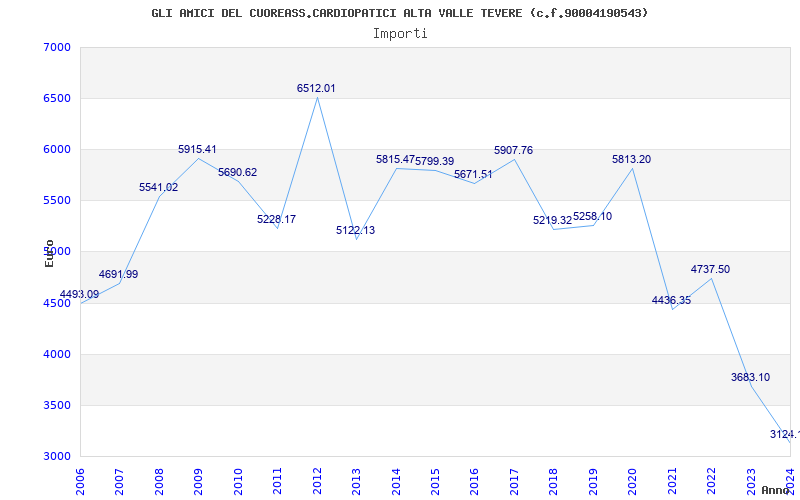Viewport: 800px width, 500px height.
Task: Click the 2019 year label
Action: (x=593, y=480)
